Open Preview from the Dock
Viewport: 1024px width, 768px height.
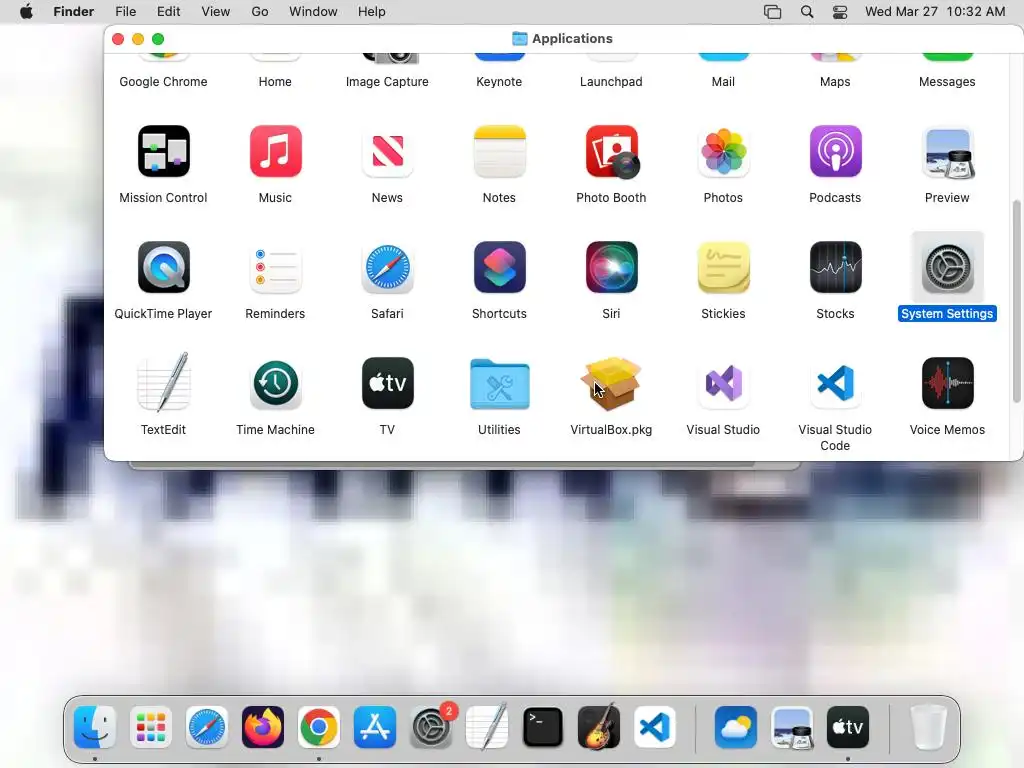click(792, 727)
